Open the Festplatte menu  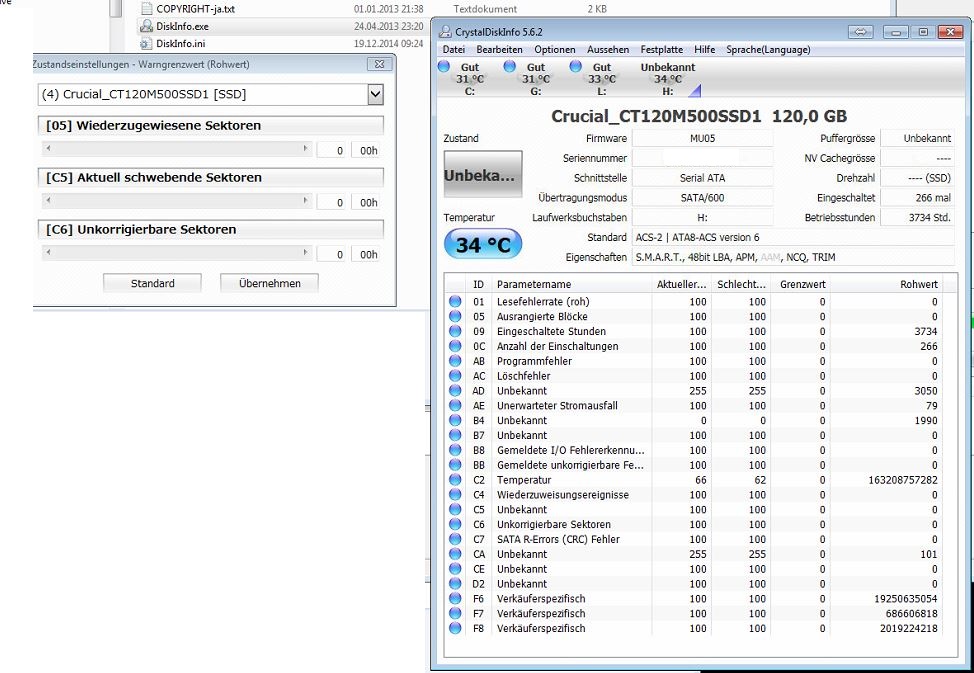[662, 50]
